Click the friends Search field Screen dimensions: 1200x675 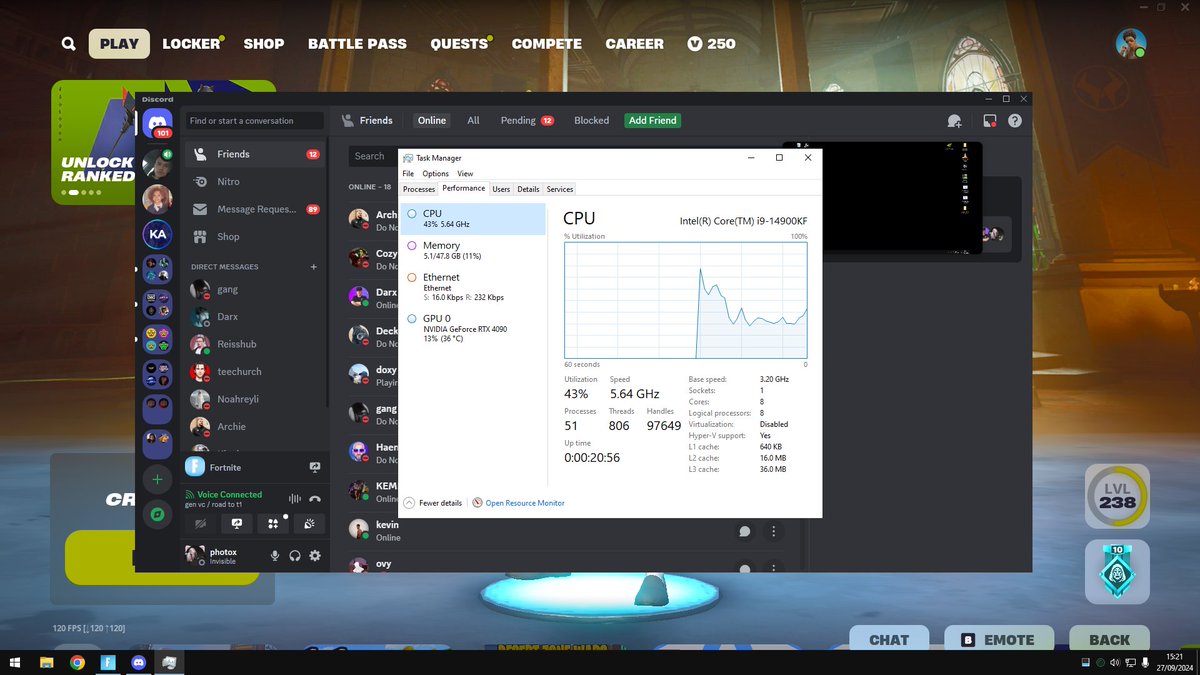click(x=373, y=156)
